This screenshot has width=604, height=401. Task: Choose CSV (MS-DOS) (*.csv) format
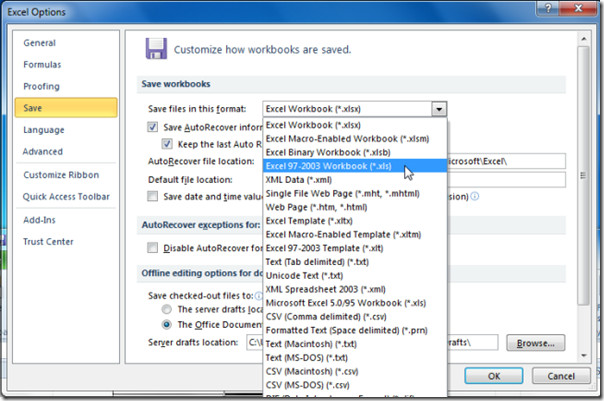pos(355,385)
